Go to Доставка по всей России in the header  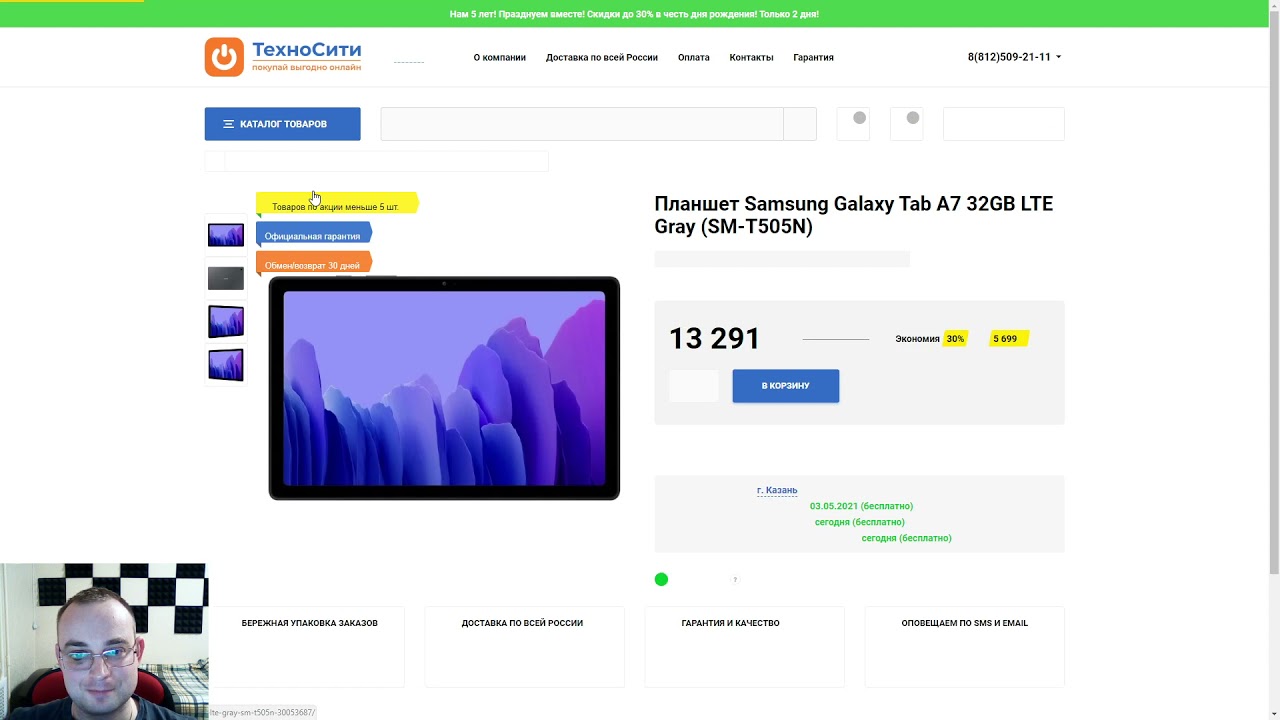coord(601,57)
